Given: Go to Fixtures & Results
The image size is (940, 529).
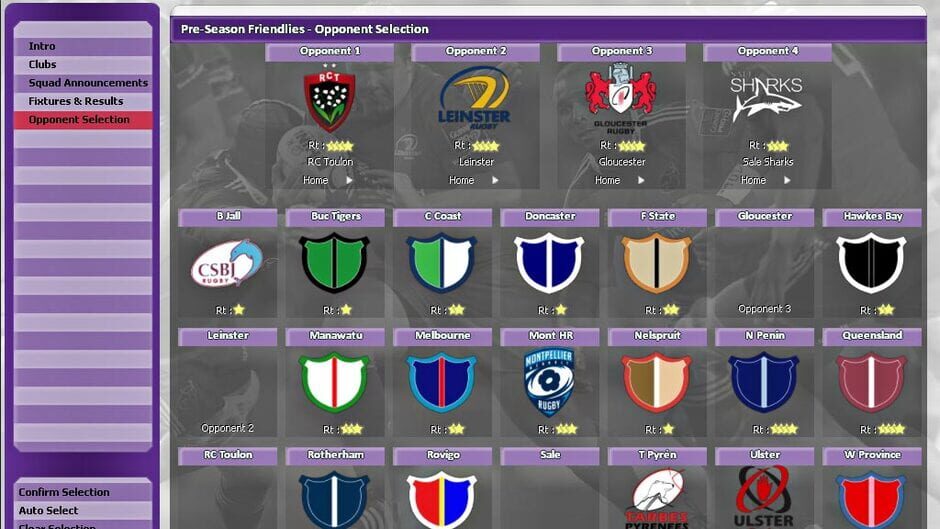Looking at the screenshot, I should [76, 101].
